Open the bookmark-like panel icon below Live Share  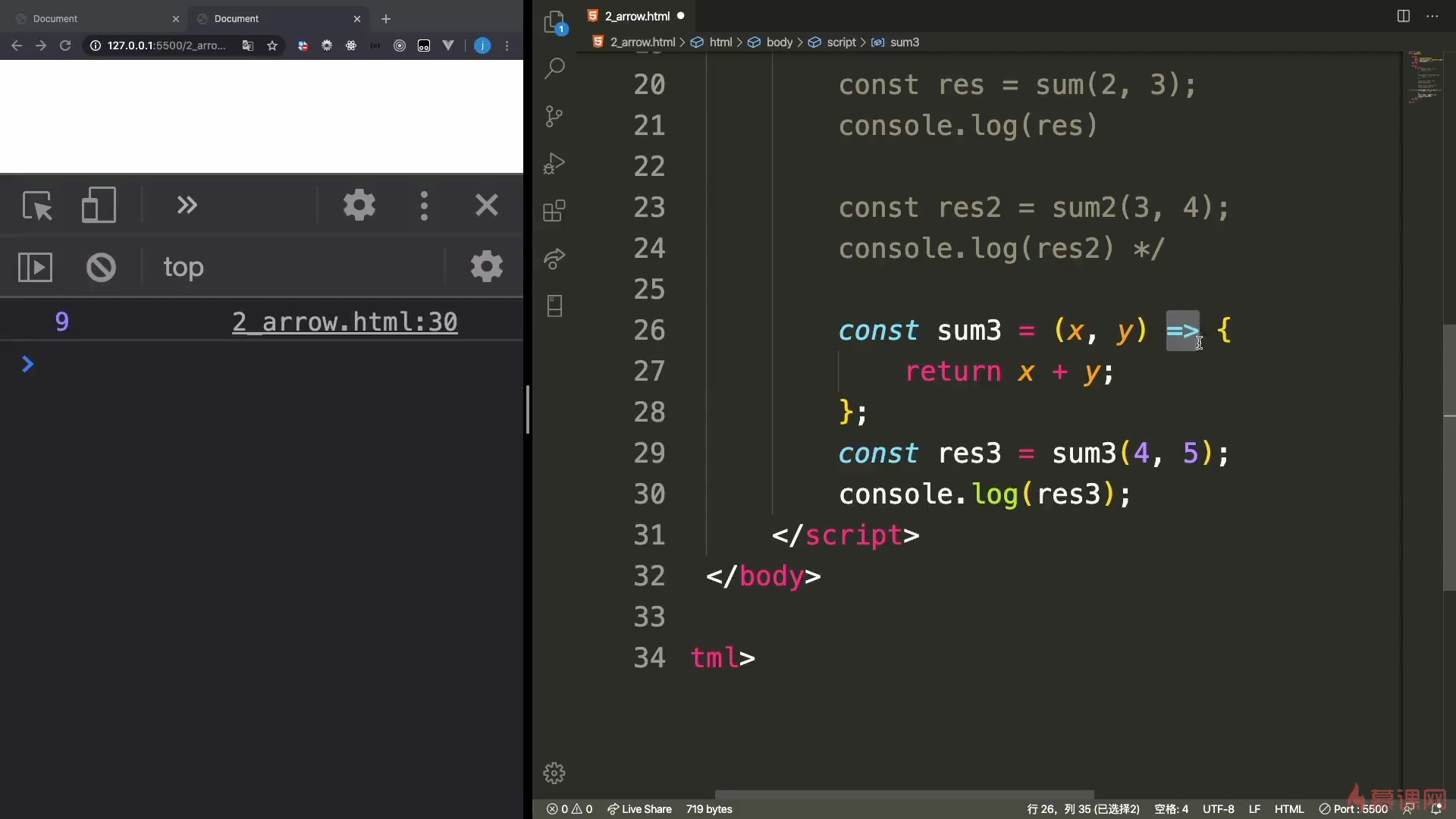click(x=554, y=306)
